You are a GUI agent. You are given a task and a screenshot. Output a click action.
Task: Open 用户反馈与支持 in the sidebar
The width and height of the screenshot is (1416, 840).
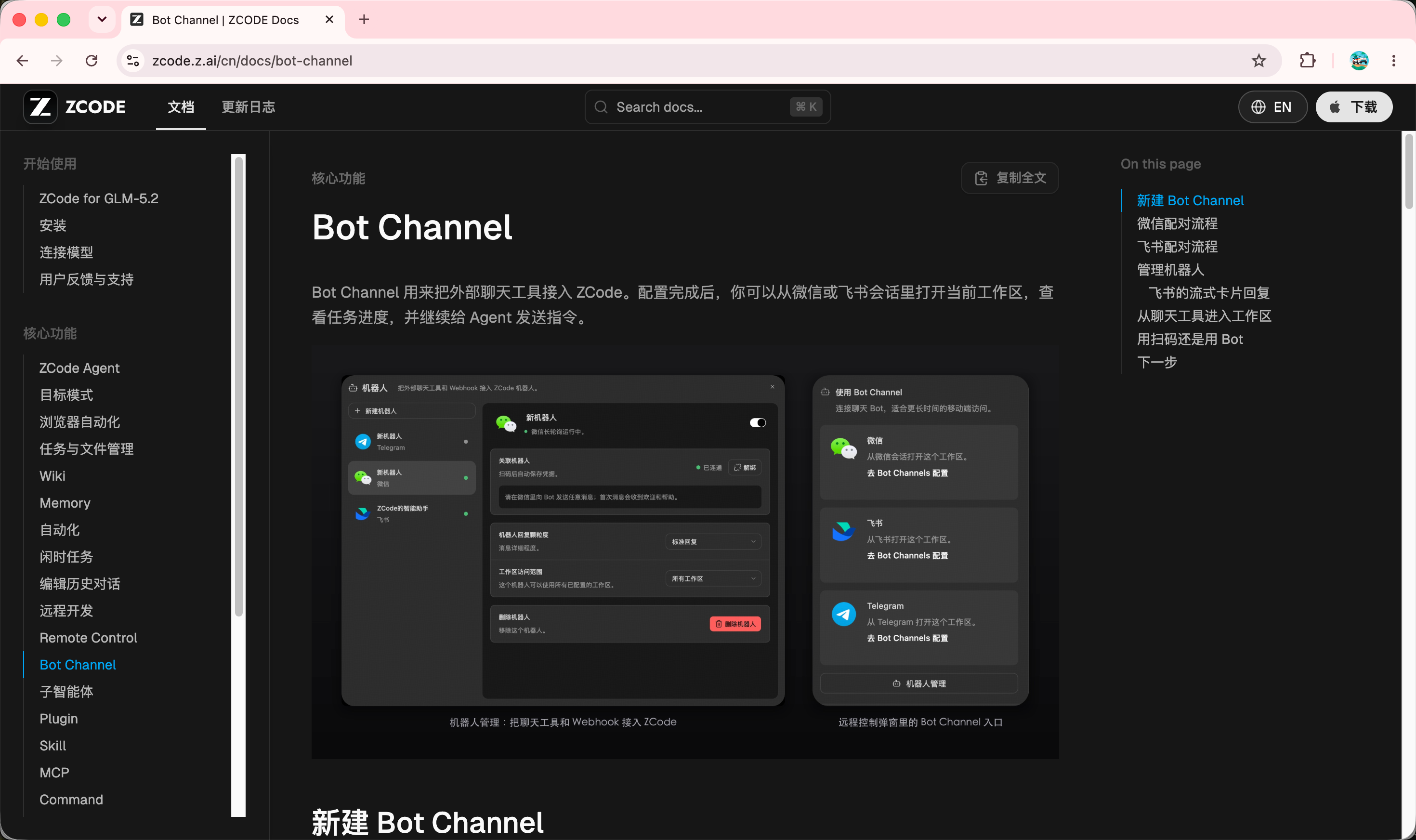coord(87,279)
